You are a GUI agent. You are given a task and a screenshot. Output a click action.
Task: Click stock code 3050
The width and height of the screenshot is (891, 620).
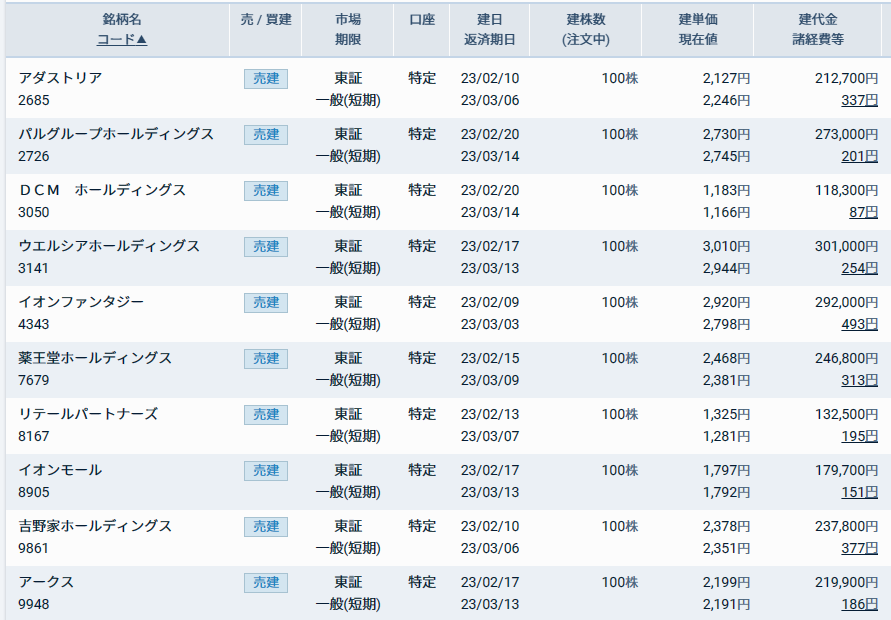[x=34, y=213]
